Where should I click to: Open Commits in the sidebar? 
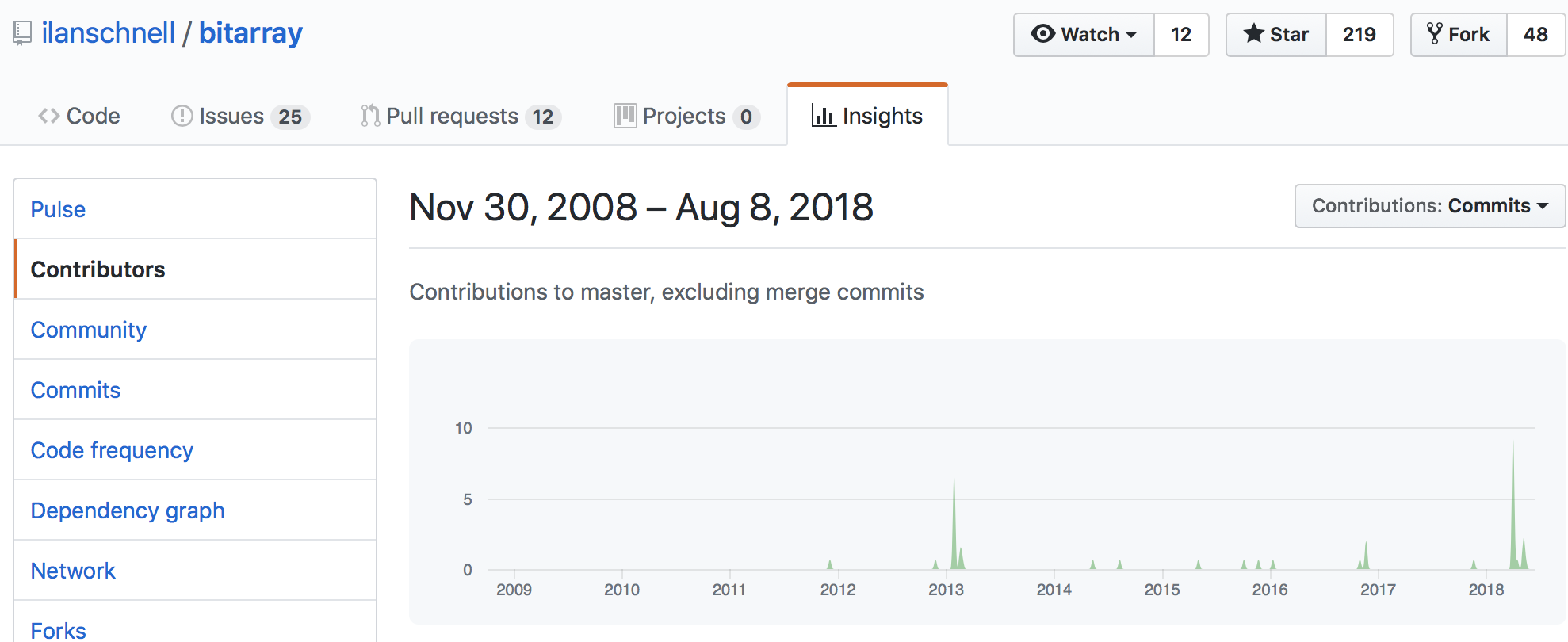point(195,390)
